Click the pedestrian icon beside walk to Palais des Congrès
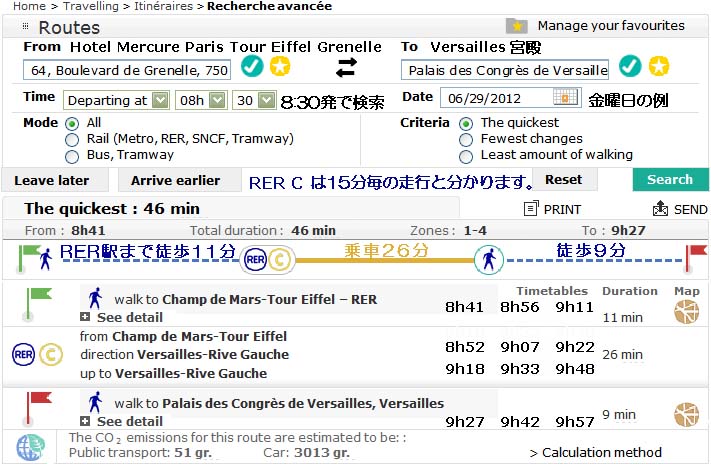The width and height of the screenshot is (711, 464). (95, 402)
